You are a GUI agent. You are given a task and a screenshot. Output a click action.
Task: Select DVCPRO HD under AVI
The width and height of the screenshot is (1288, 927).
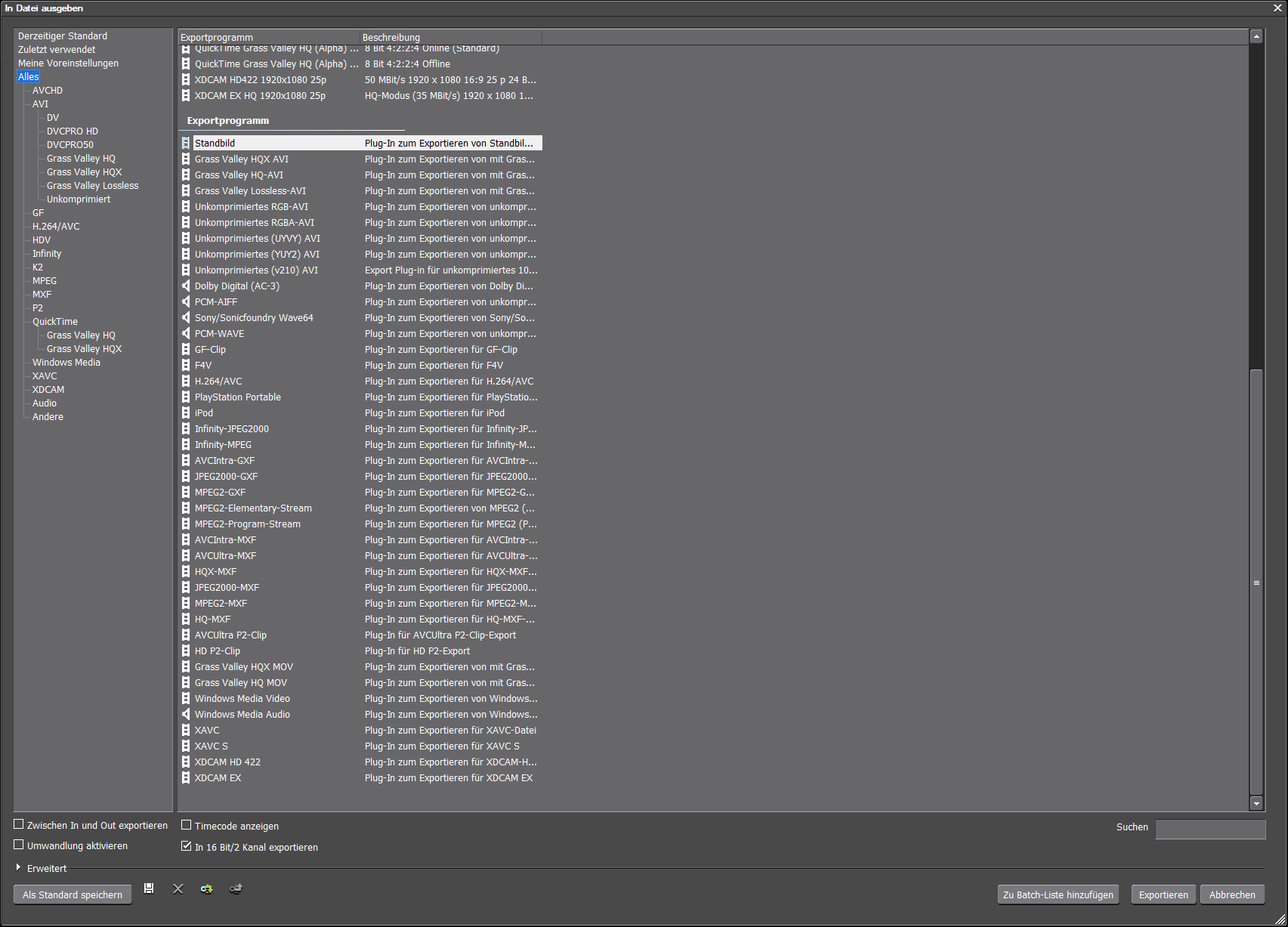pyautogui.click(x=73, y=131)
